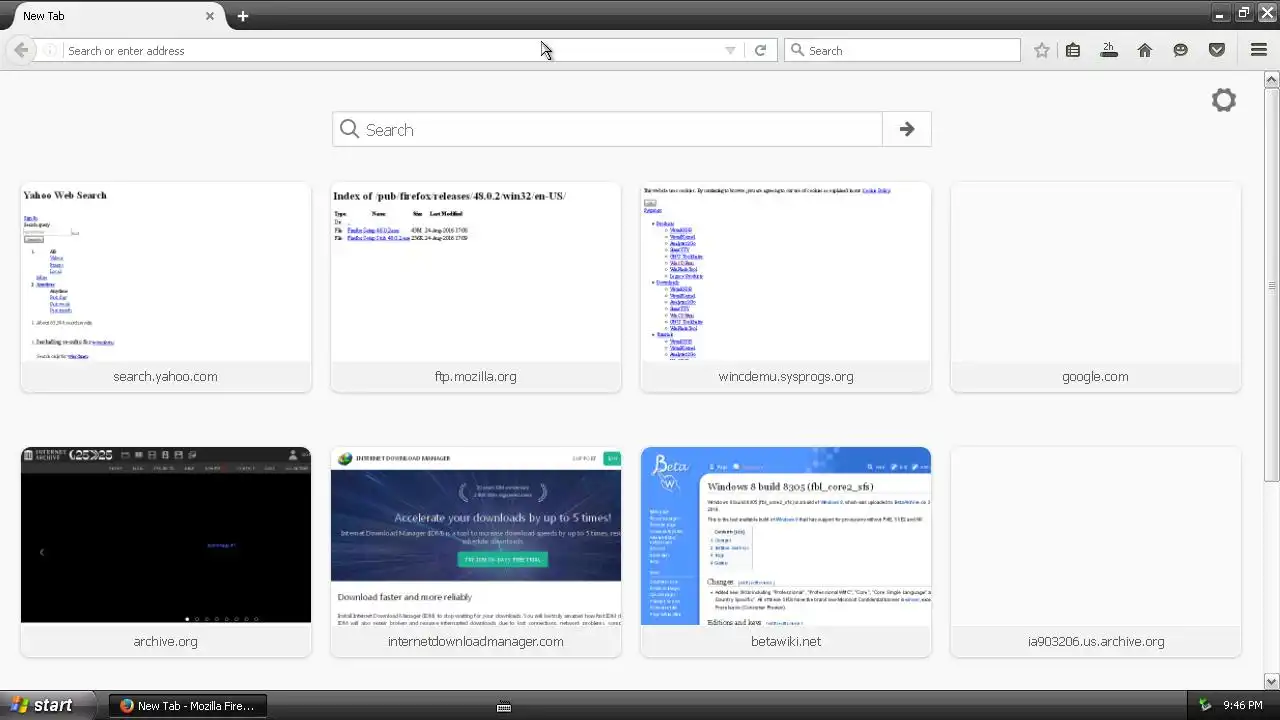Open the betawiki.net tile
This screenshot has width=1280, height=720.
(x=786, y=552)
